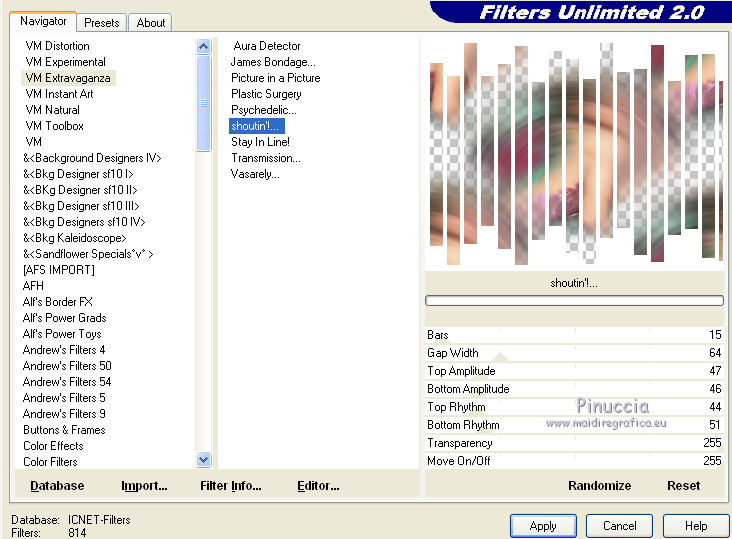Select Bkg Designer sf10 III category

click(x=81, y=206)
